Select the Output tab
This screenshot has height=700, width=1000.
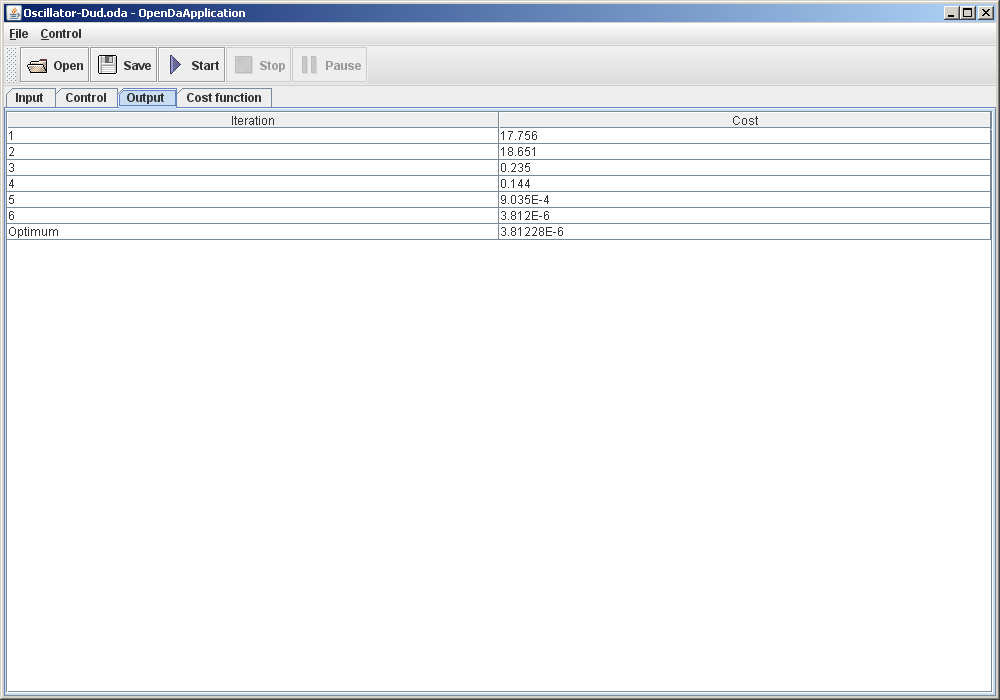coord(147,97)
